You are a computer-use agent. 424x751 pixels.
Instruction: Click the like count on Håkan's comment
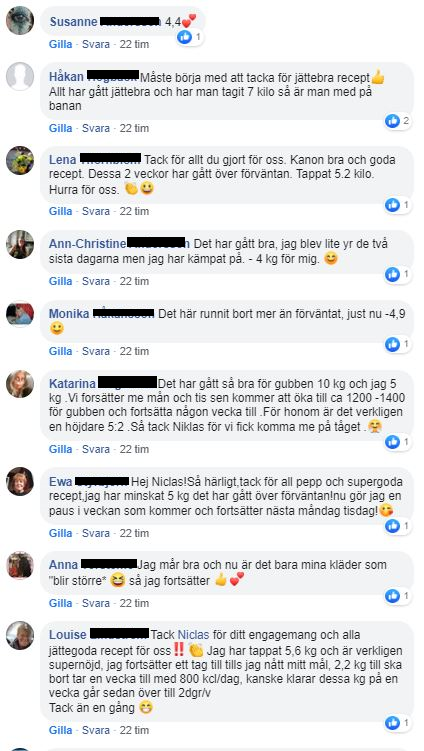click(x=406, y=121)
